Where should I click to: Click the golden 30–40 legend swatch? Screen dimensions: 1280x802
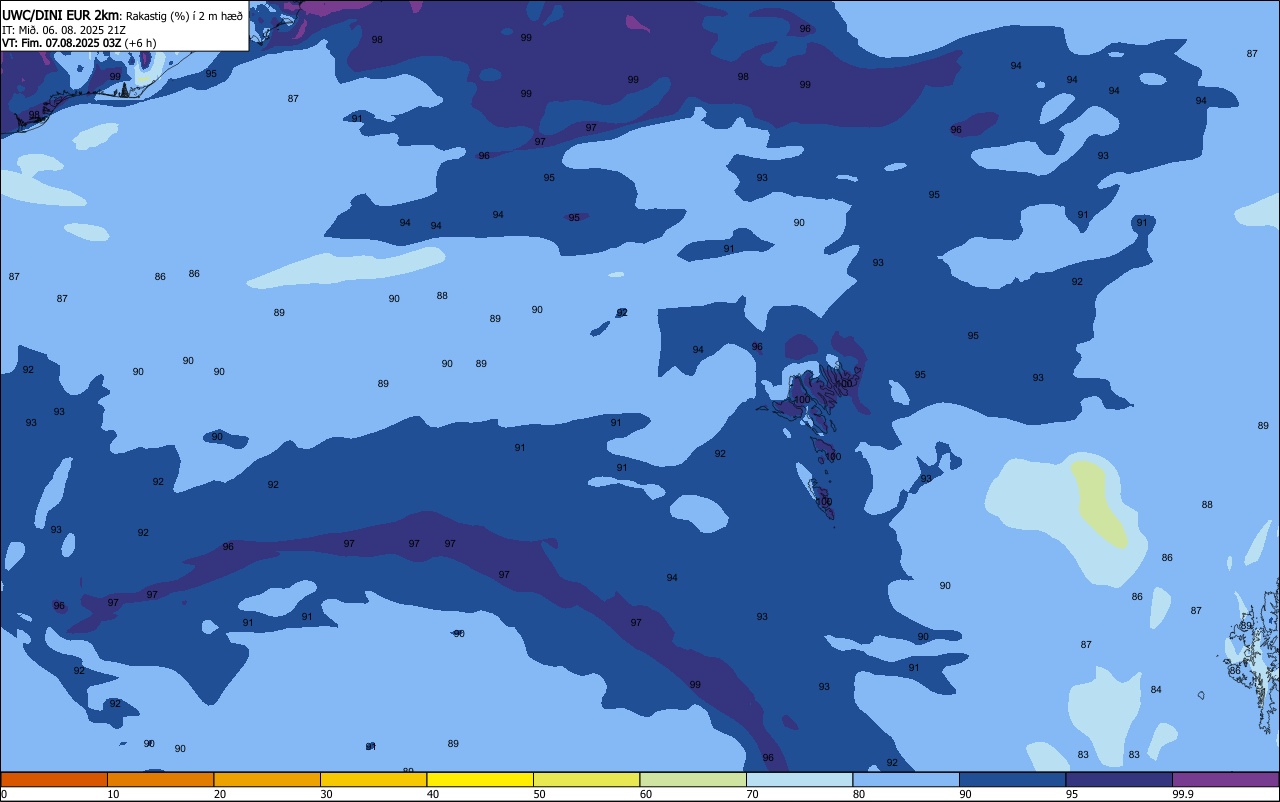pyautogui.click(x=373, y=779)
